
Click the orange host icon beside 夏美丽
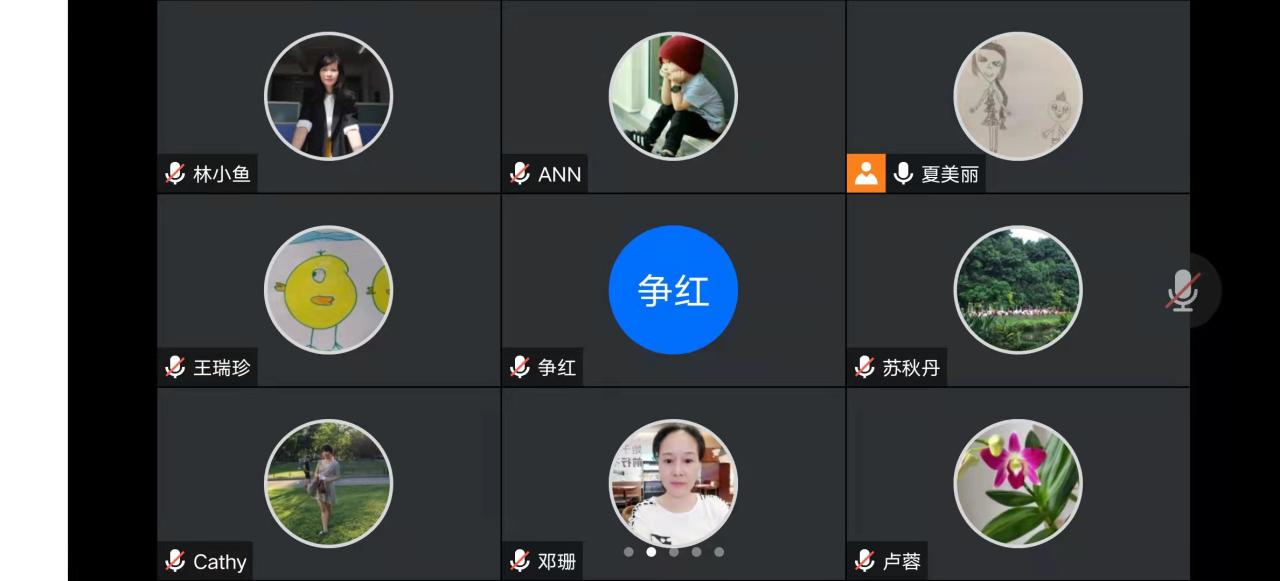pos(866,174)
